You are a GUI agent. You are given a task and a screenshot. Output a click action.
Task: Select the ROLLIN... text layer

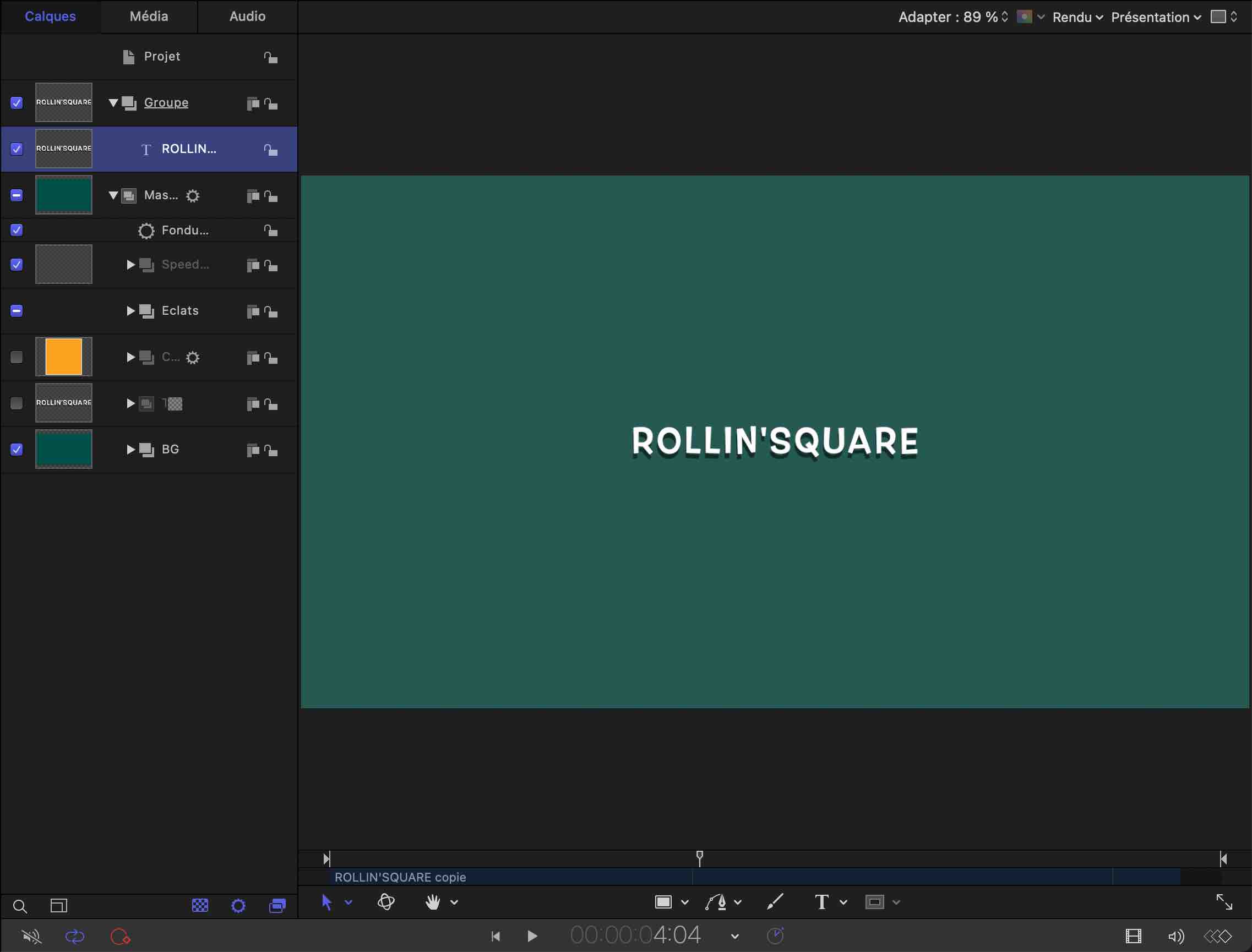click(149, 149)
